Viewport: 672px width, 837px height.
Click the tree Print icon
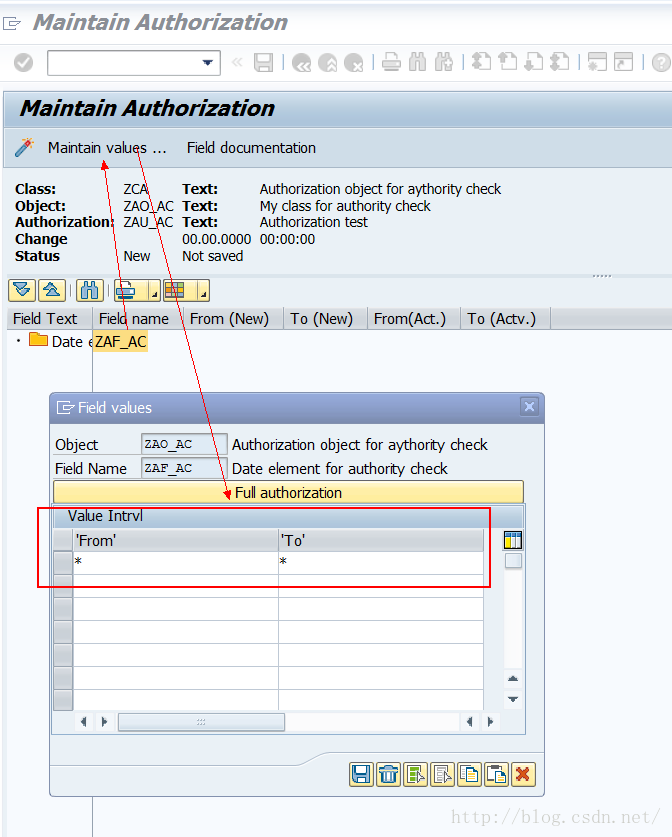coord(127,290)
